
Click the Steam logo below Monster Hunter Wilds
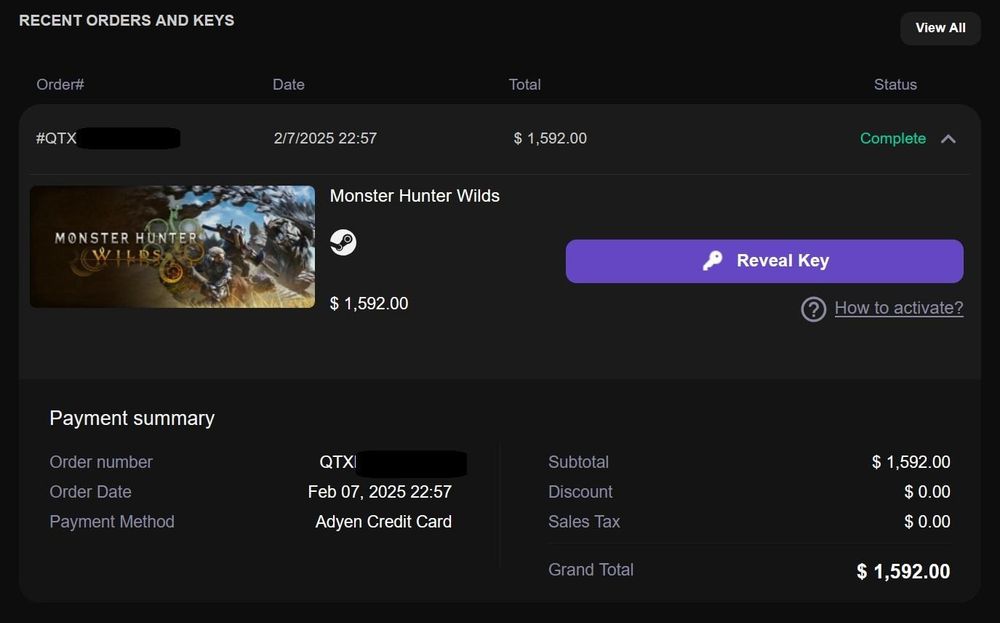343,241
